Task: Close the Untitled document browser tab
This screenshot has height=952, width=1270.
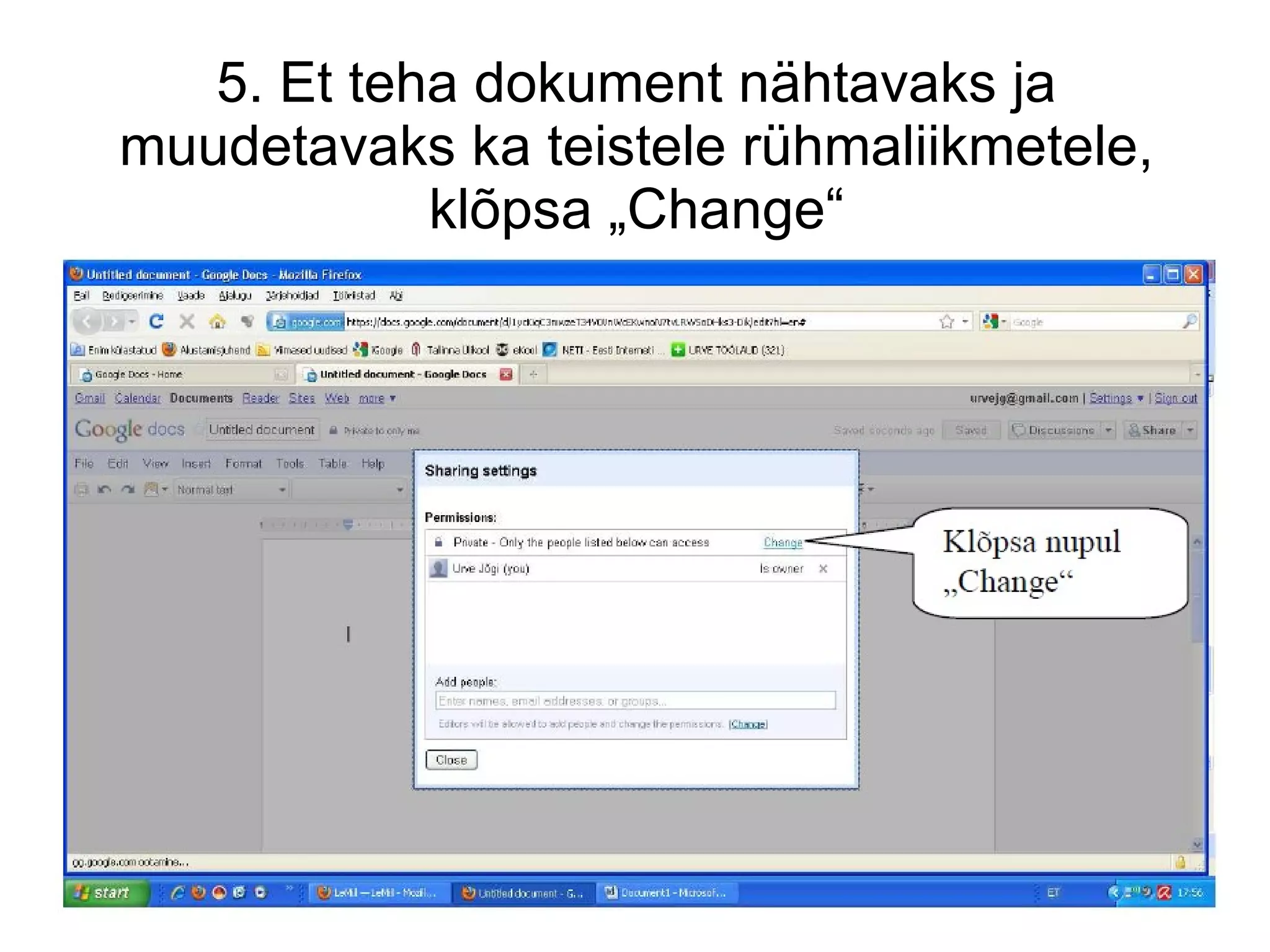Action: (x=507, y=374)
